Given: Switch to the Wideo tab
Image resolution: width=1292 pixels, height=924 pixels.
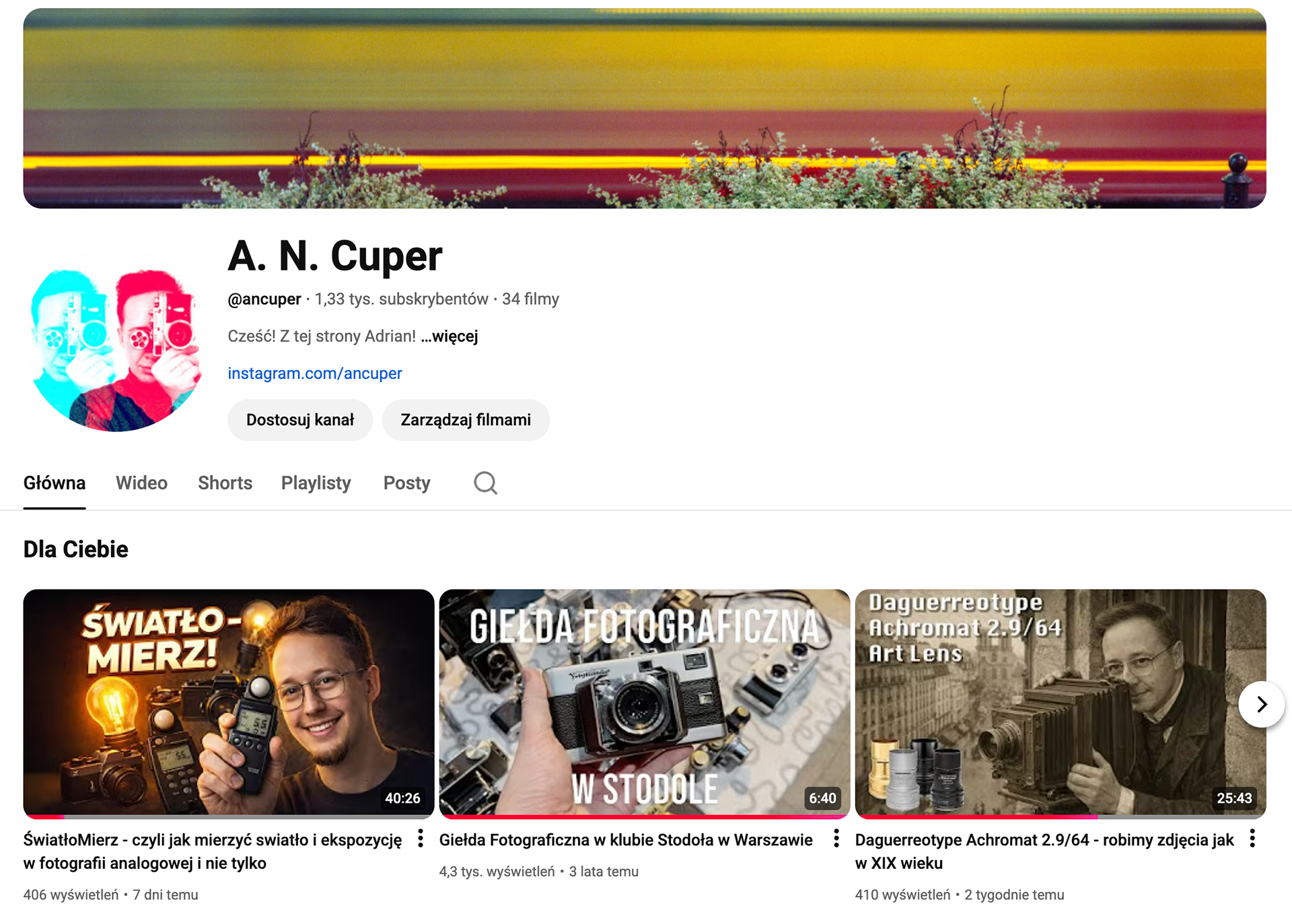Looking at the screenshot, I should click(x=141, y=483).
